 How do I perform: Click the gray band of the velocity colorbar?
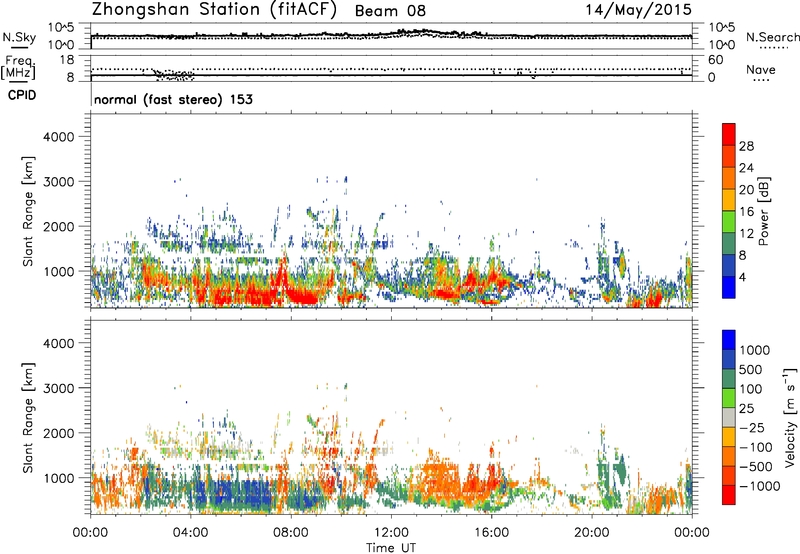729,417
